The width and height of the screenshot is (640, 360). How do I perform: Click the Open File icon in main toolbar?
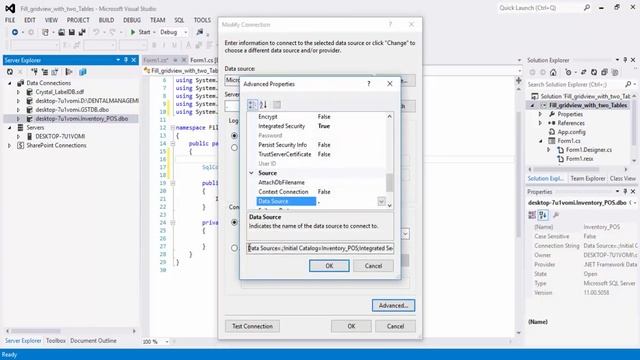click(x=61, y=32)
